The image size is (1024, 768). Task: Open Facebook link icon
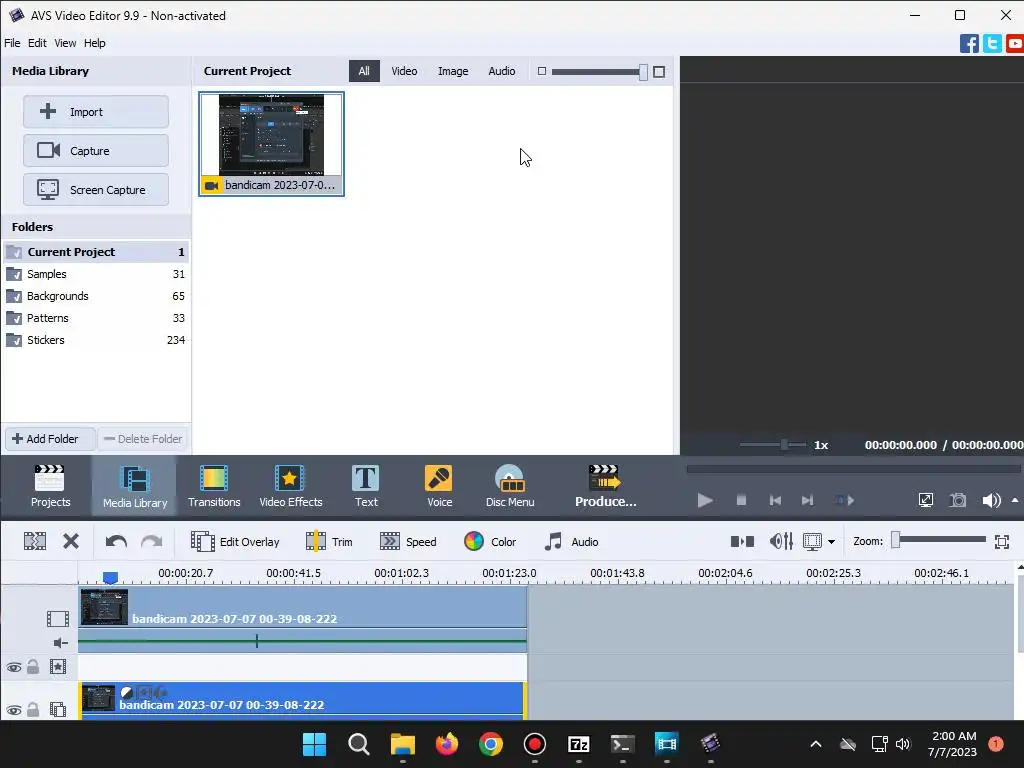pos(969,44)
